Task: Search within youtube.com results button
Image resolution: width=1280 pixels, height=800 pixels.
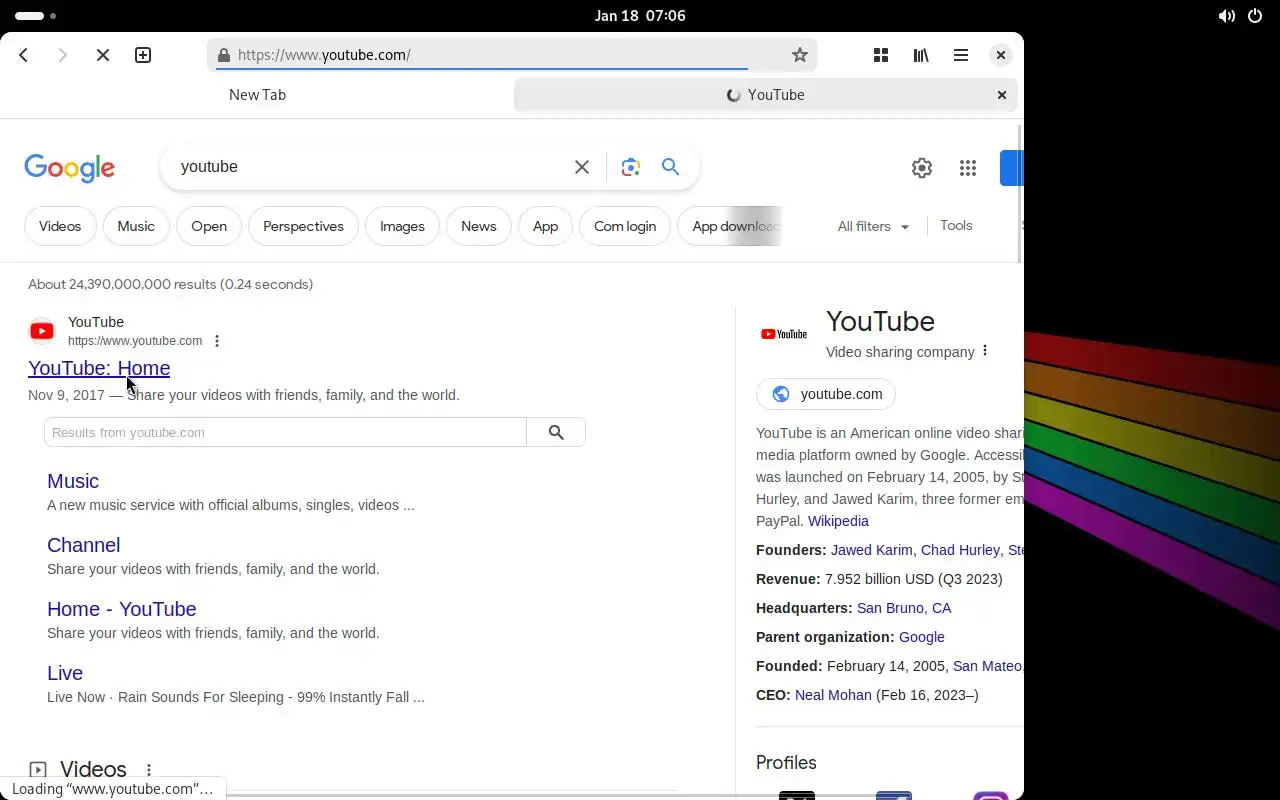Action: (x=556, y=432)
